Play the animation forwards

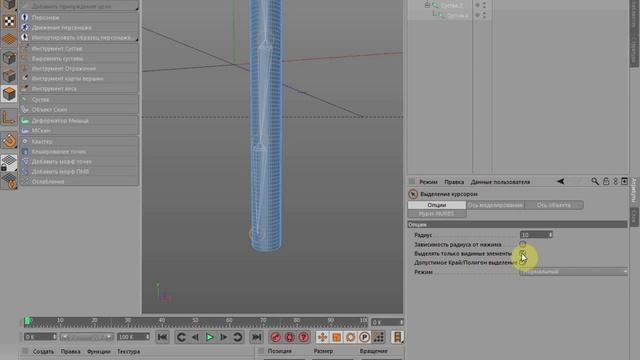[x=210, y=337]
